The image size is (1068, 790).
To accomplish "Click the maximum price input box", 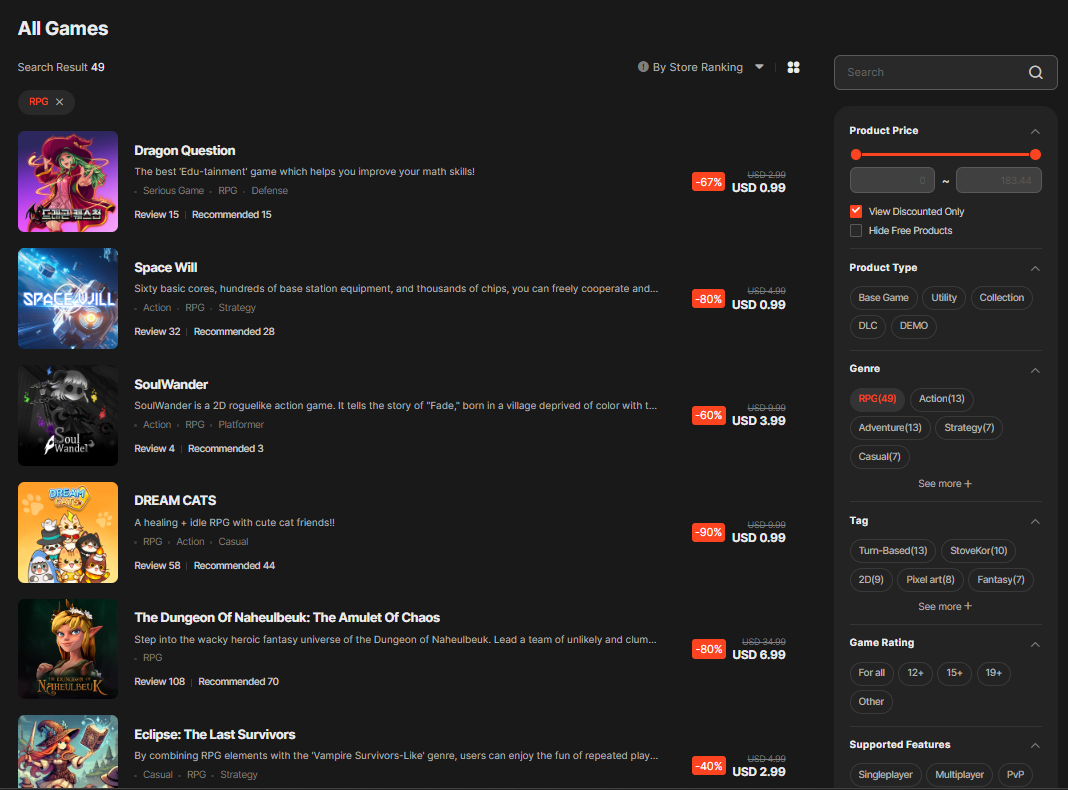I will 999,180.
